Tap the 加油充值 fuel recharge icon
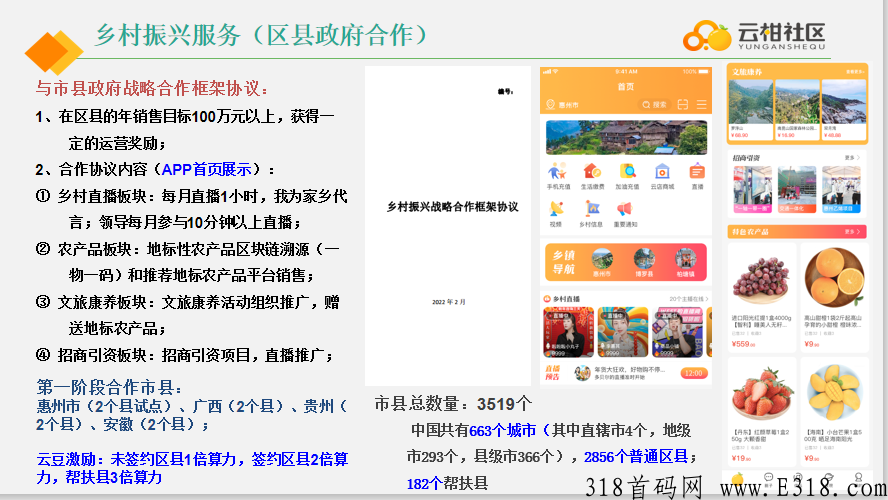Image resolution: width=888 pixels, height=500 pixels. 627,172
